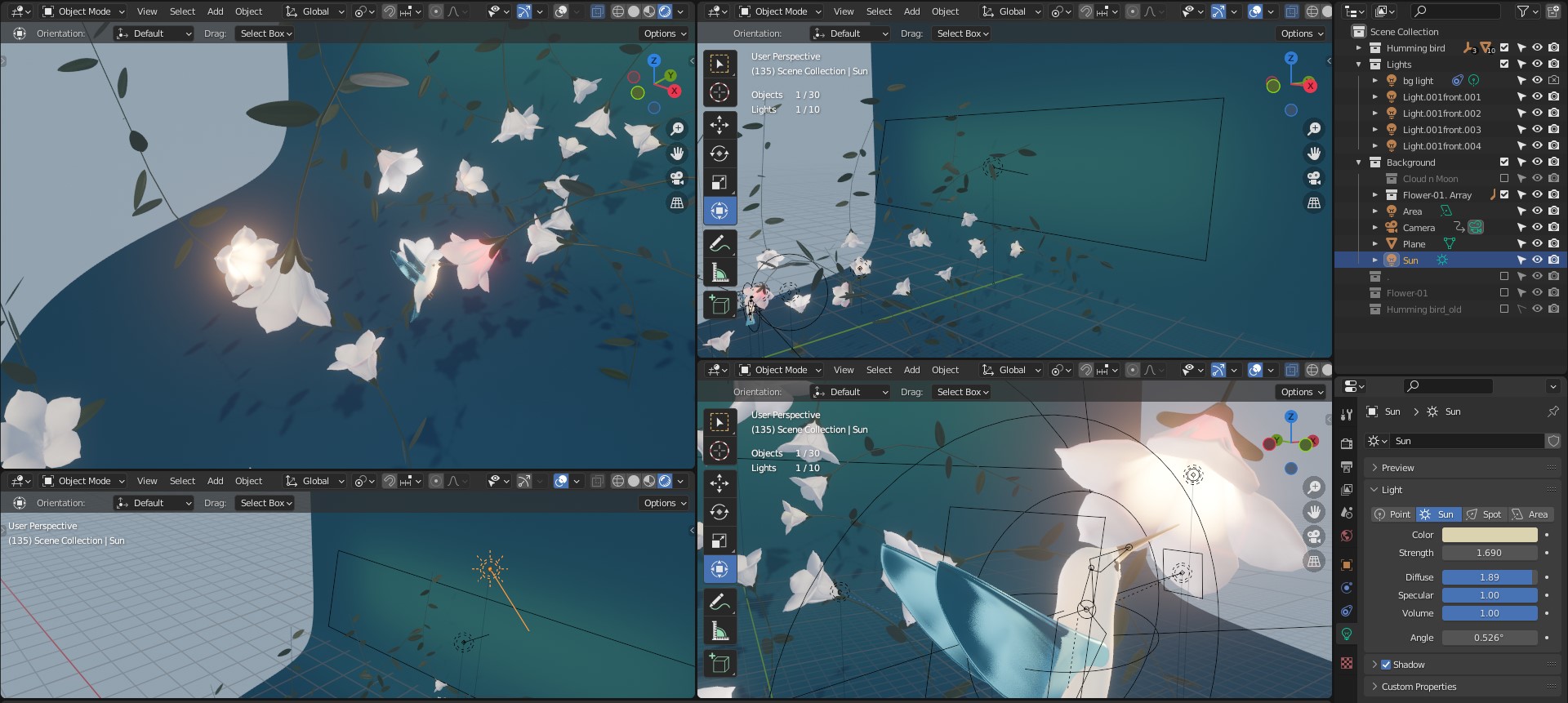Open the Add menu in top-right viewport

[911, 11]
